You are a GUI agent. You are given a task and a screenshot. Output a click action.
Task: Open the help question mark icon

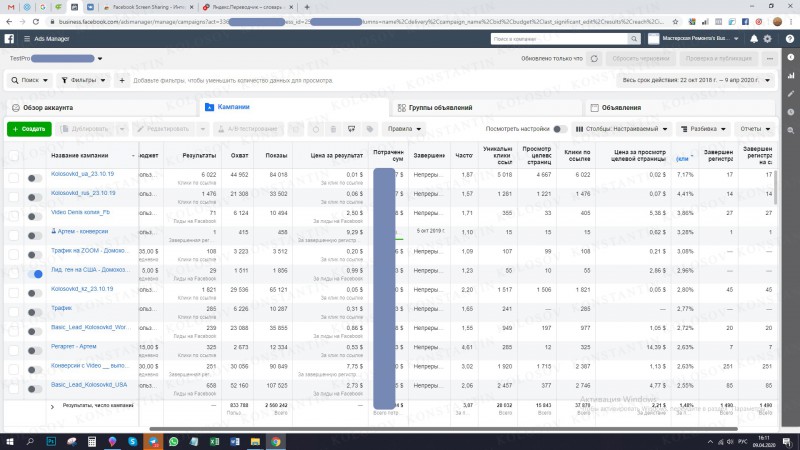click(x=790, y=39)
